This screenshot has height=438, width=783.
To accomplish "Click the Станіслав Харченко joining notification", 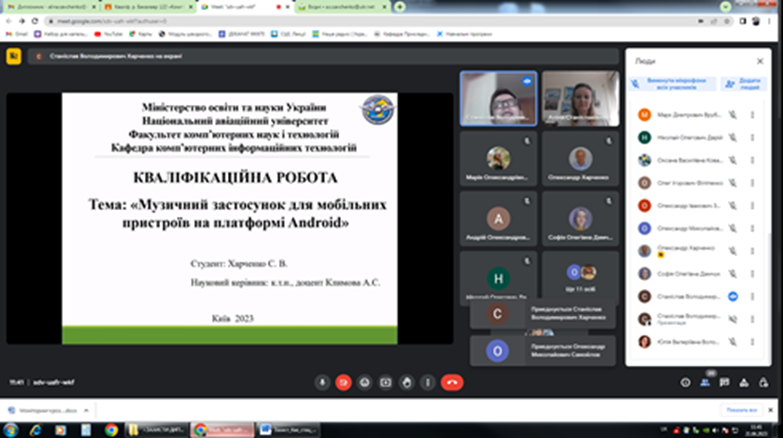I will pyautogui.click(x=542, y=314).
